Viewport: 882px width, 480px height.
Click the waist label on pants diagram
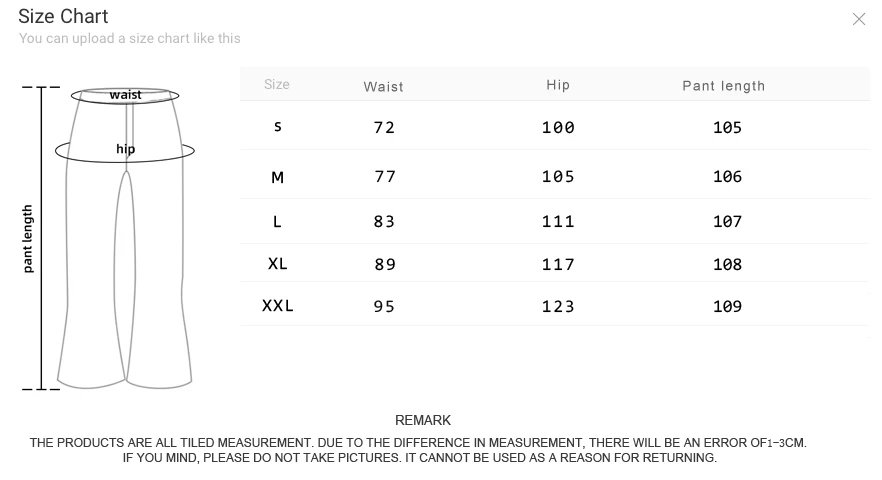click(x=125, y=95)
